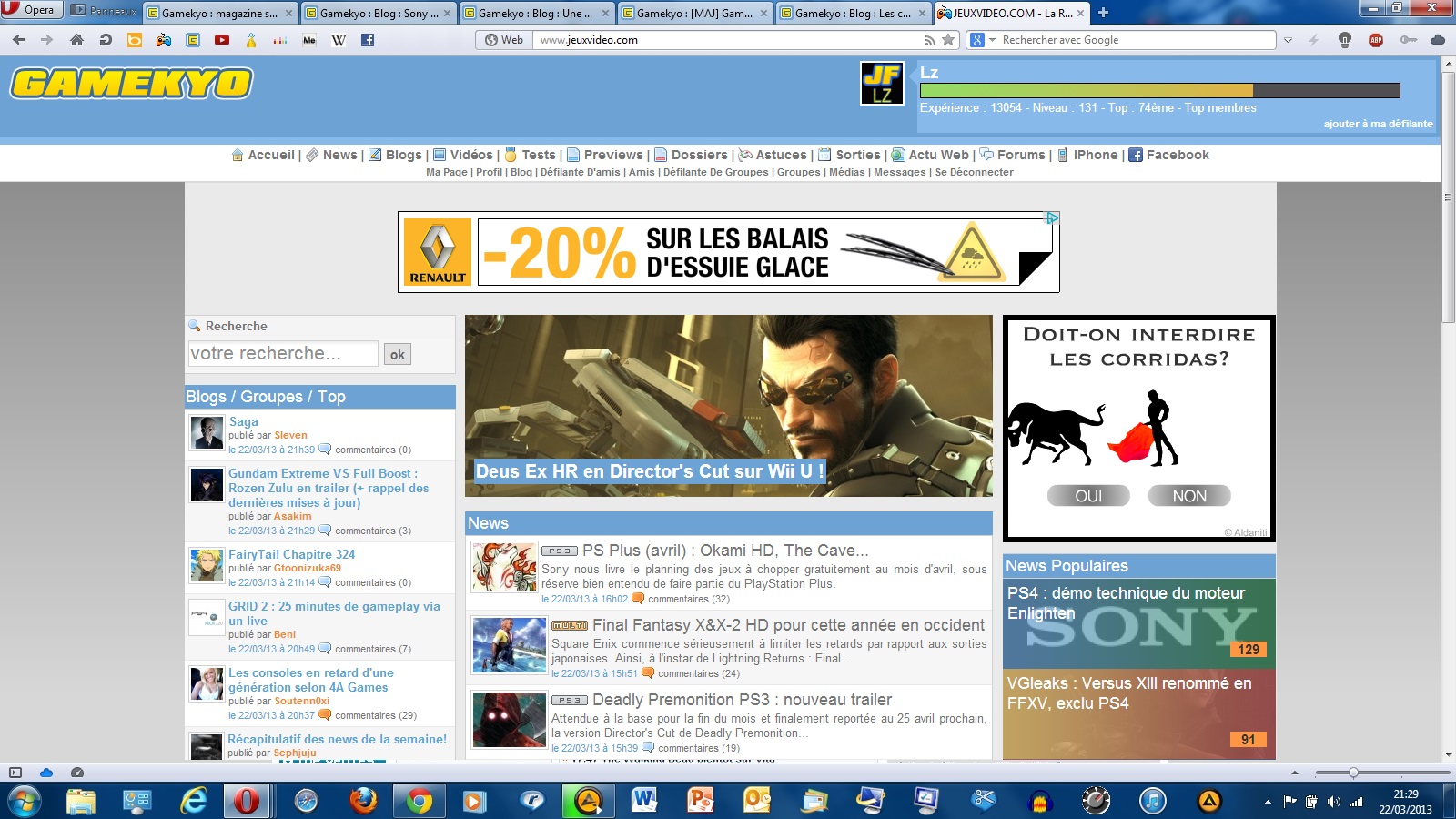The width and height of the screenshot is (1456, 819).
Task: Go back with the browser back arrow
Action: coord(18,40)
